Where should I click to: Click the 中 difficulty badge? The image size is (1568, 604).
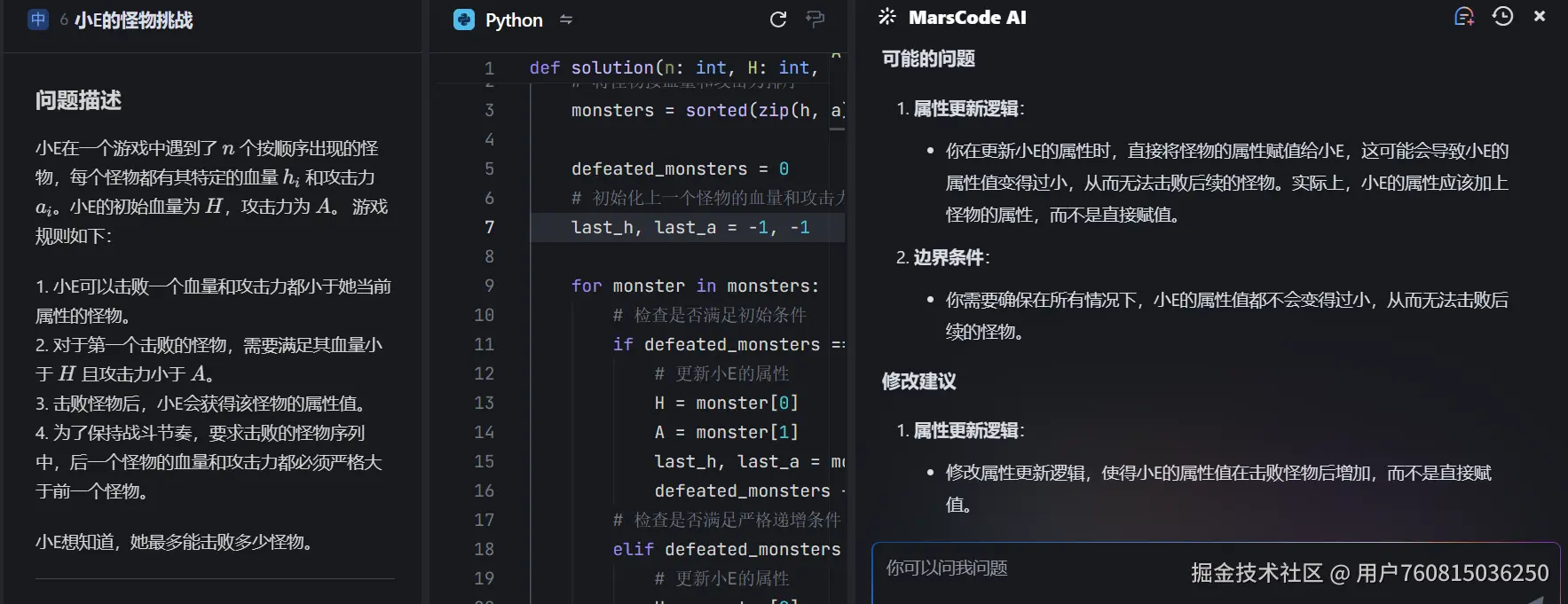38,20
